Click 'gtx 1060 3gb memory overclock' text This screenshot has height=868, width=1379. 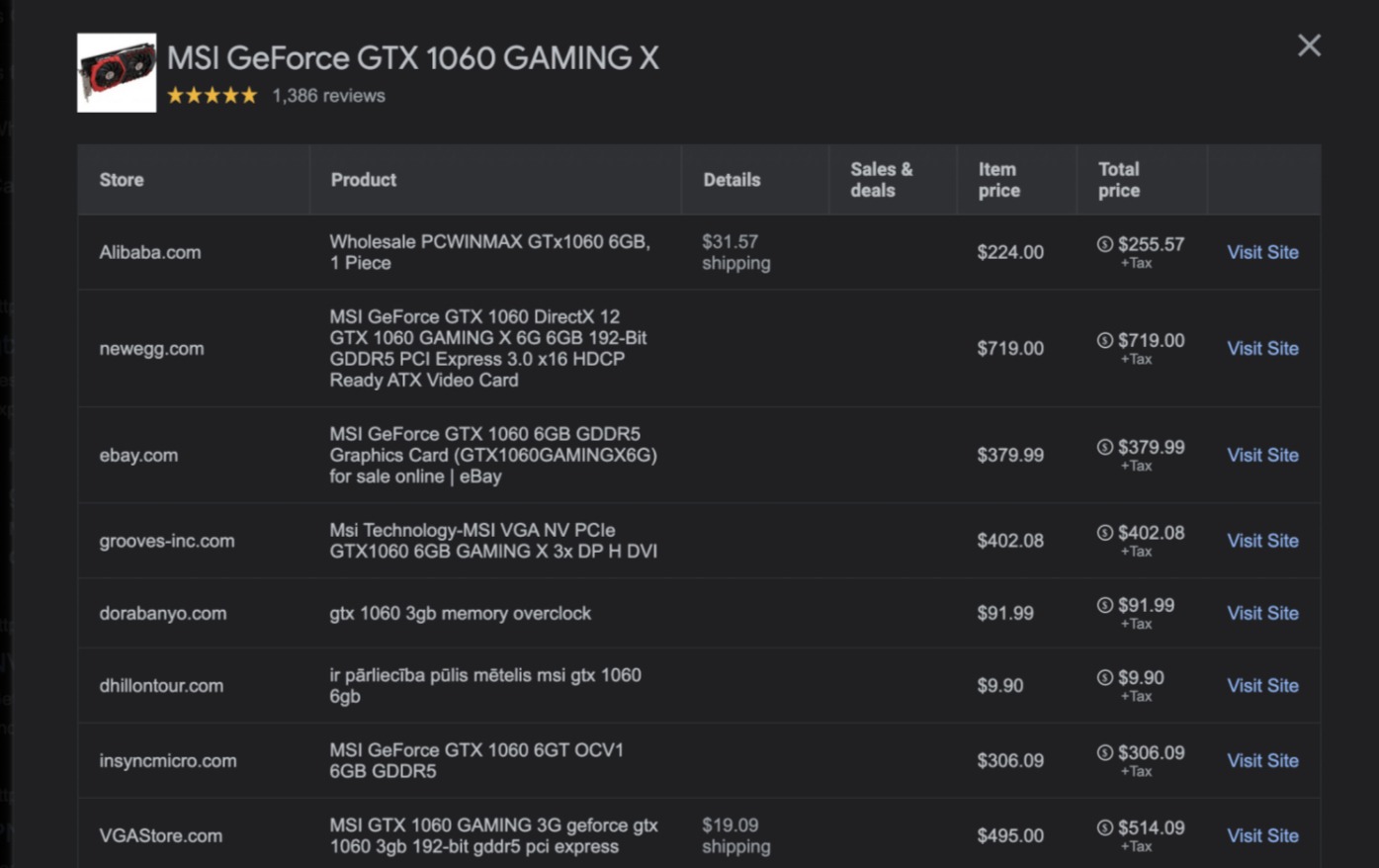point(460,613)
